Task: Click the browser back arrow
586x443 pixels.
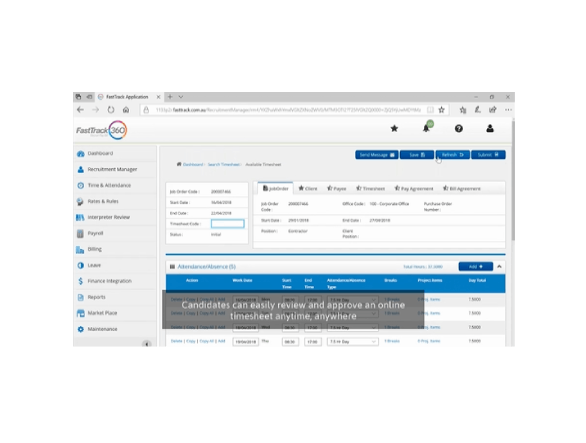Action: pyautogui.click(x=80, y=110)
